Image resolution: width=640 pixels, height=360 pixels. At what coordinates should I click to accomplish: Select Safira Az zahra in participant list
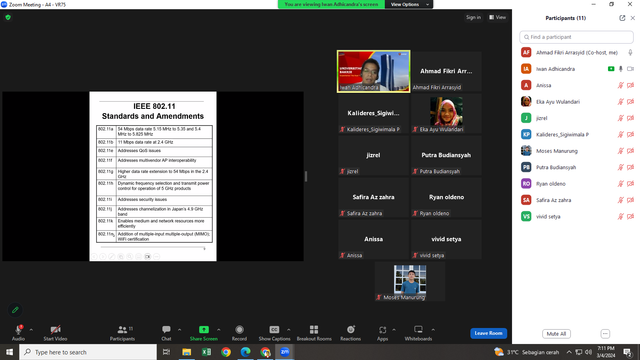[x=576, y=200]
